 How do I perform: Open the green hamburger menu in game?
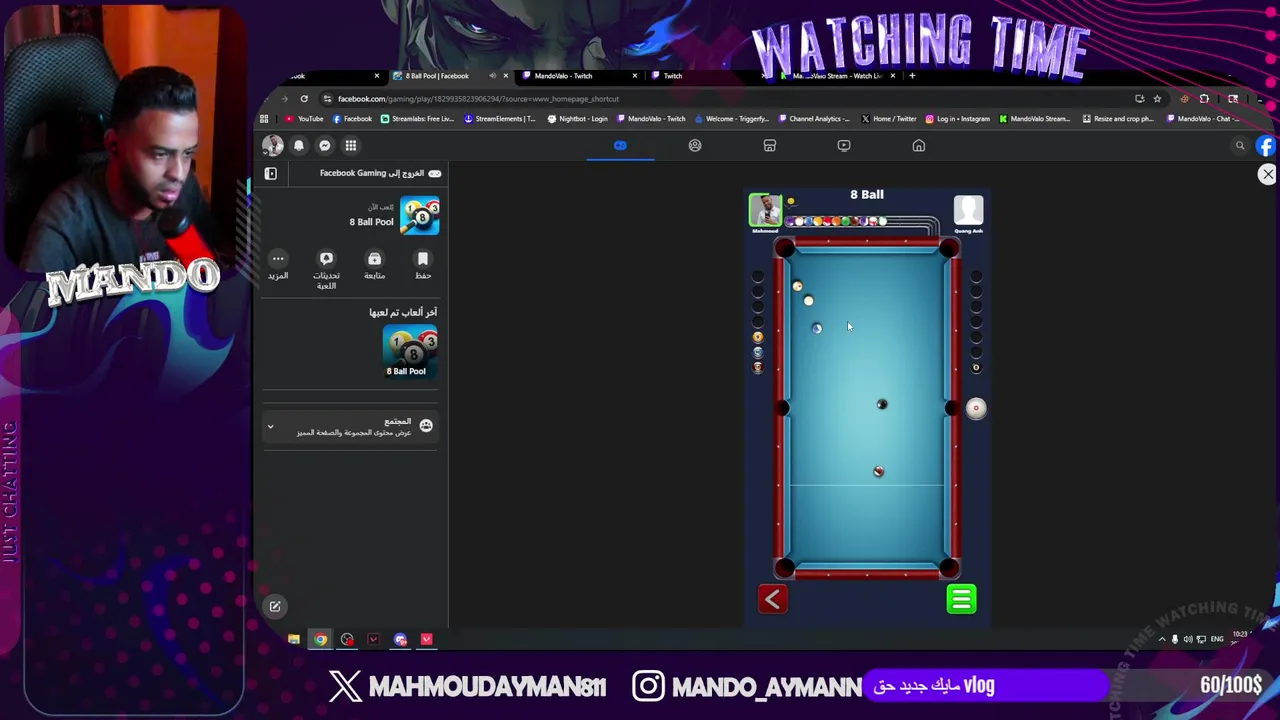click(x=961, y=599)
